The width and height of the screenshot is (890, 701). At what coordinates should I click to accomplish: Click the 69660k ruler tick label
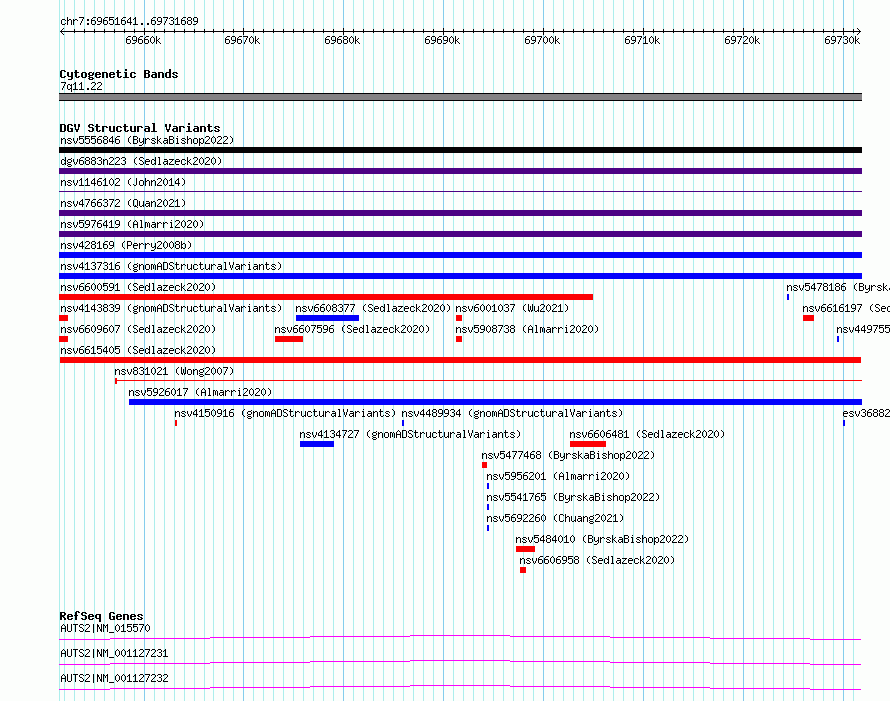click(x=143, y=40)
